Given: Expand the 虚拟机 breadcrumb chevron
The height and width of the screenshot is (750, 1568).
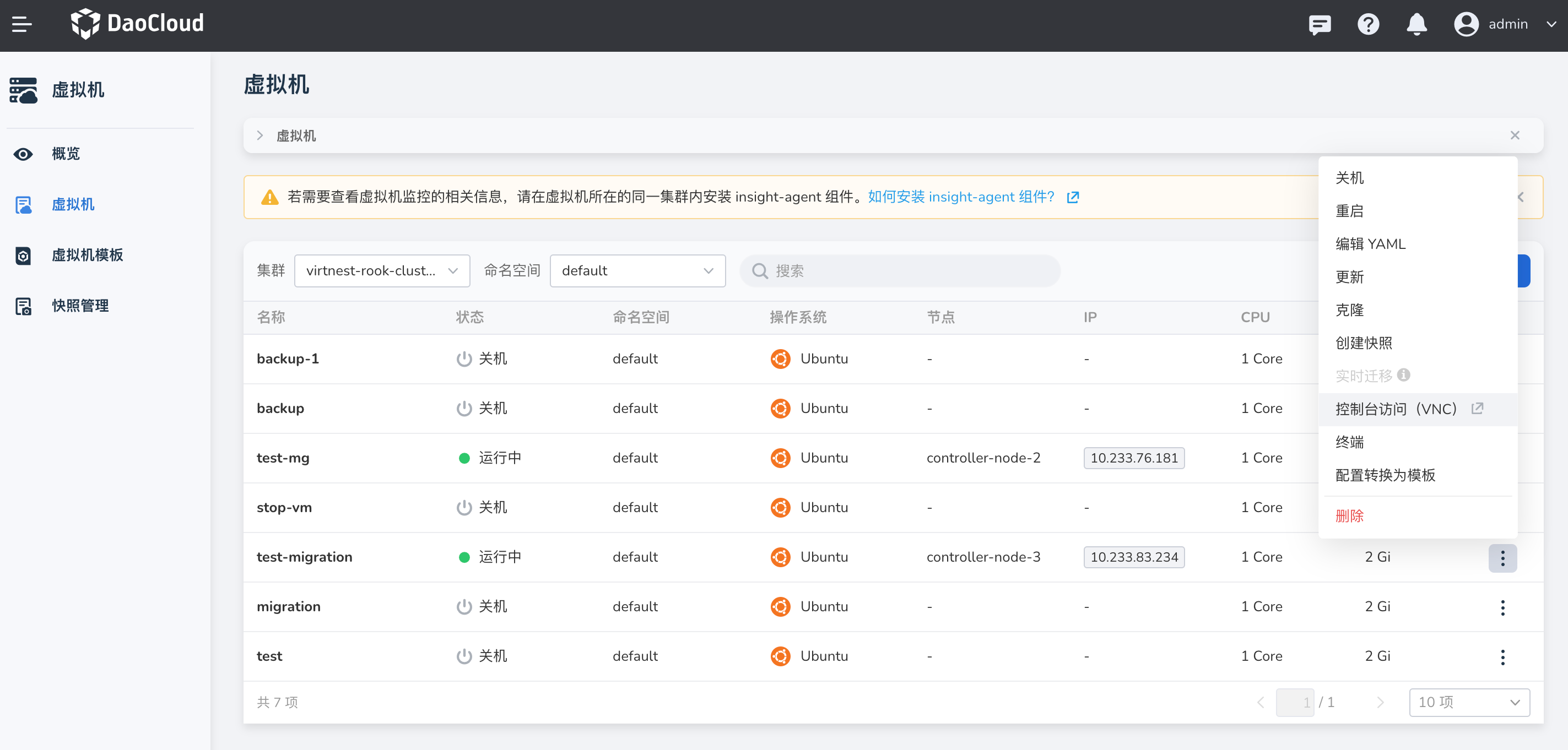Looking at the screenshot, I should pos(260,135).
